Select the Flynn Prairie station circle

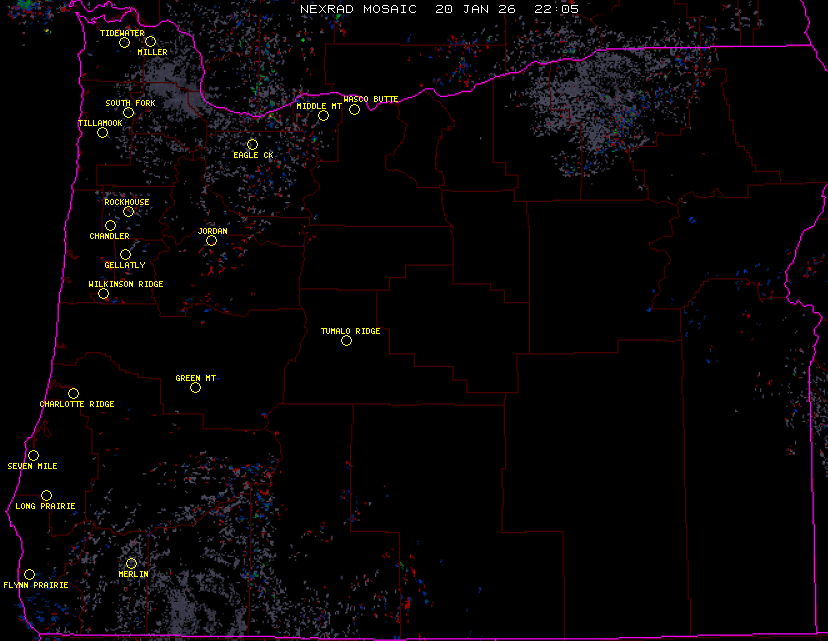click(x=30, y=574)
